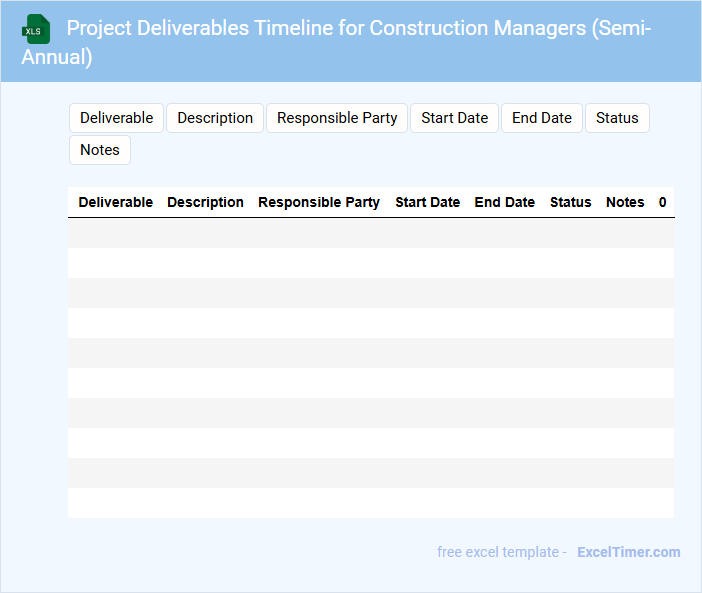702x593 pixels.
Task: Click the free excel template footer text
Action: coord(502,552)
